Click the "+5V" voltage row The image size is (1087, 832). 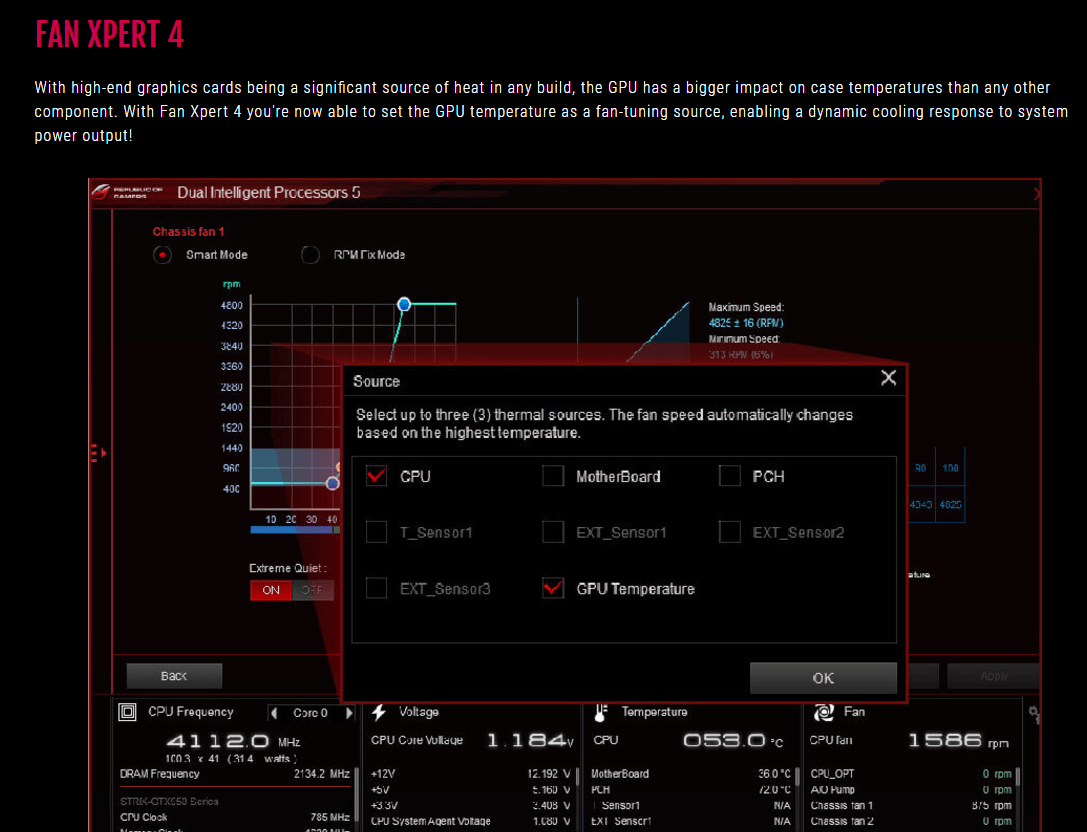[x=471, y=790]
